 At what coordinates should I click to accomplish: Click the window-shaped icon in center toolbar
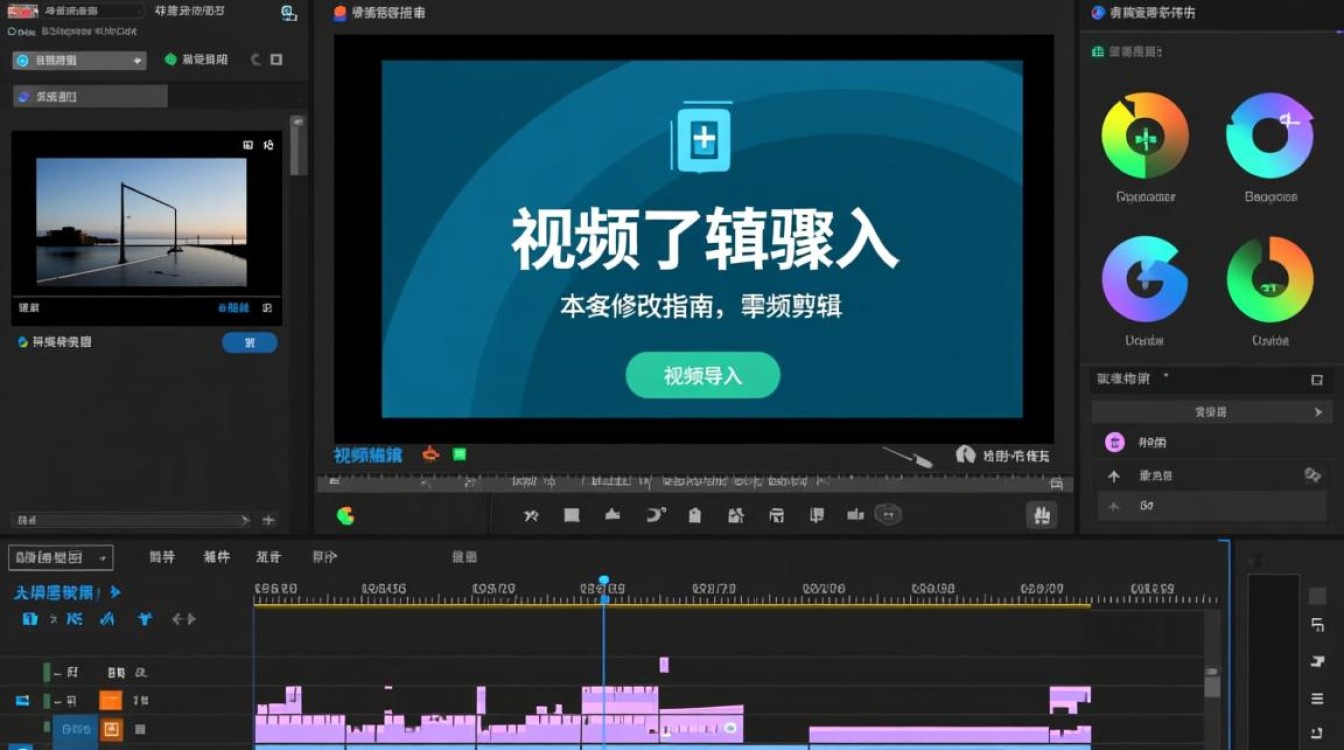coord(776,516)
